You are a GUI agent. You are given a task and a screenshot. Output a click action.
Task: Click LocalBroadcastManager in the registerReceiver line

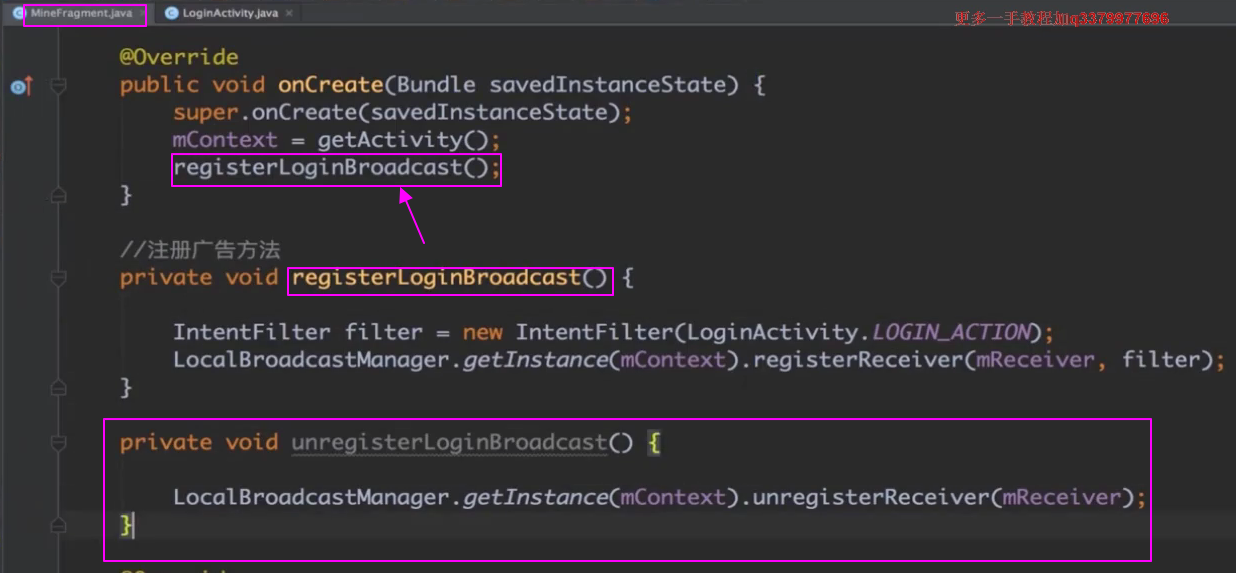[311, 359]
